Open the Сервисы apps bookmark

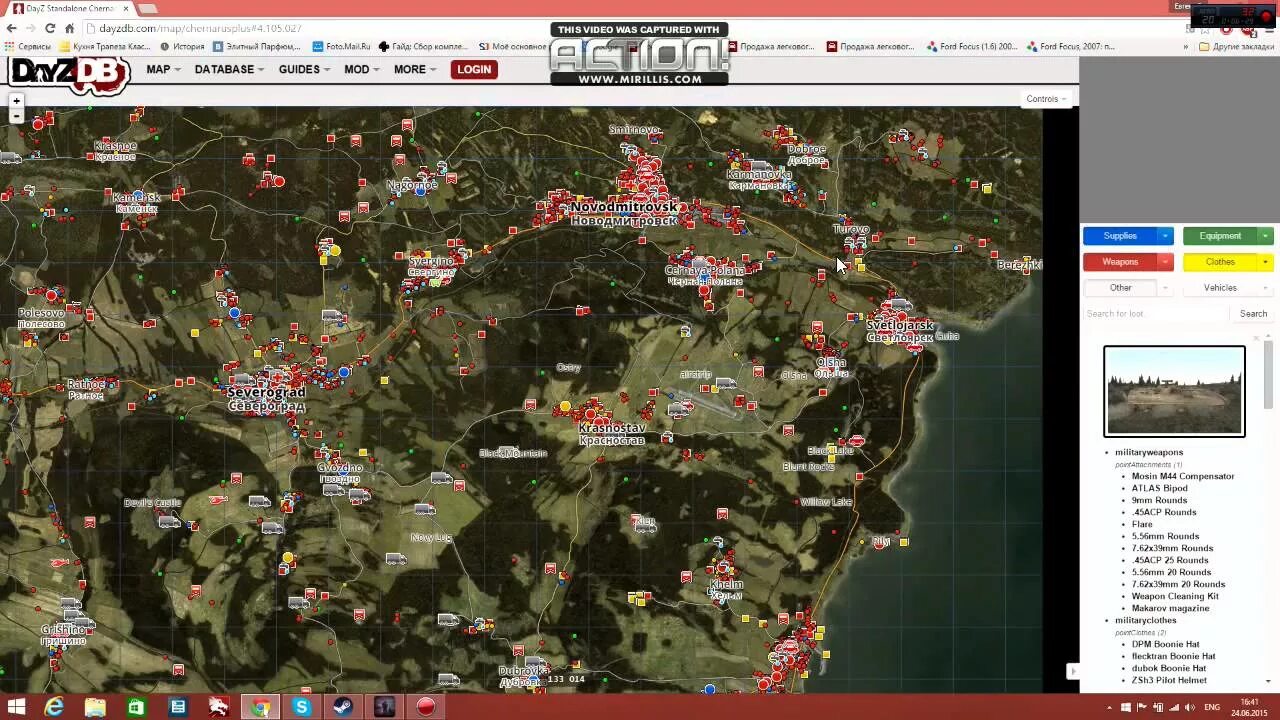click(x=28, y=46)
